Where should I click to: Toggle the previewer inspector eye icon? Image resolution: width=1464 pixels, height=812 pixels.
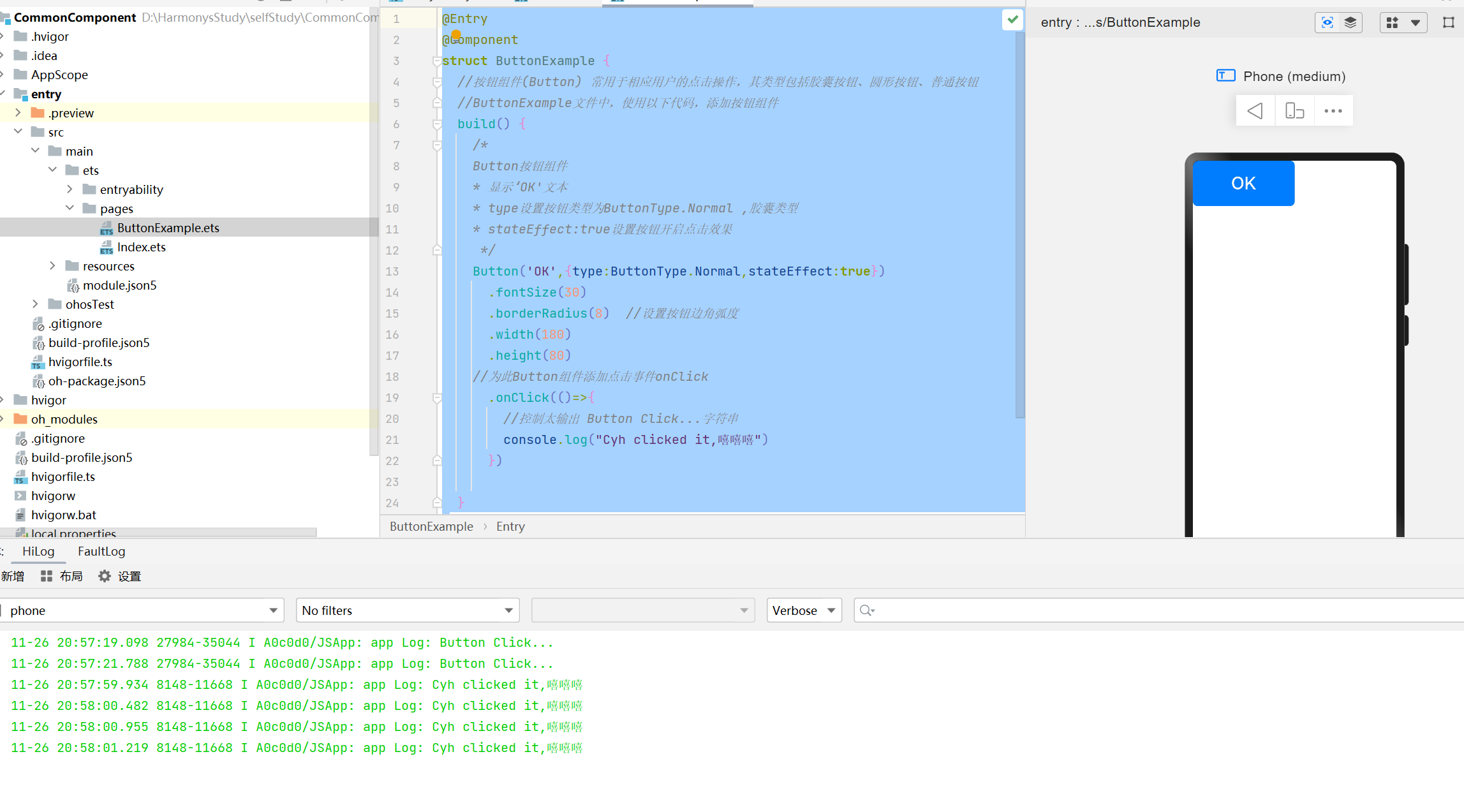[x=1327, y=22]
